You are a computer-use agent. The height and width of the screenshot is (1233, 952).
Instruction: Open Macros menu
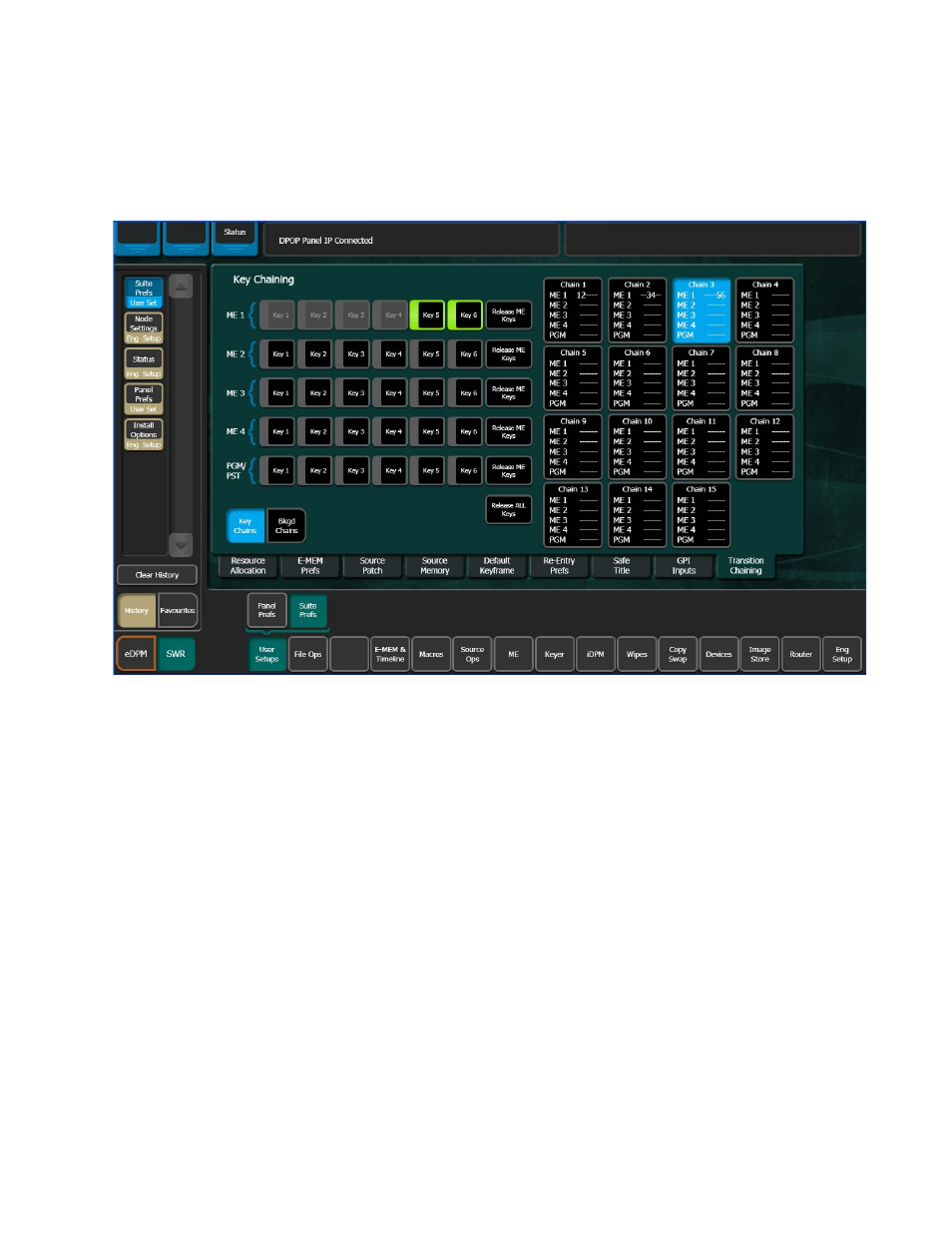pyautogui.click(x=431, y=654)
